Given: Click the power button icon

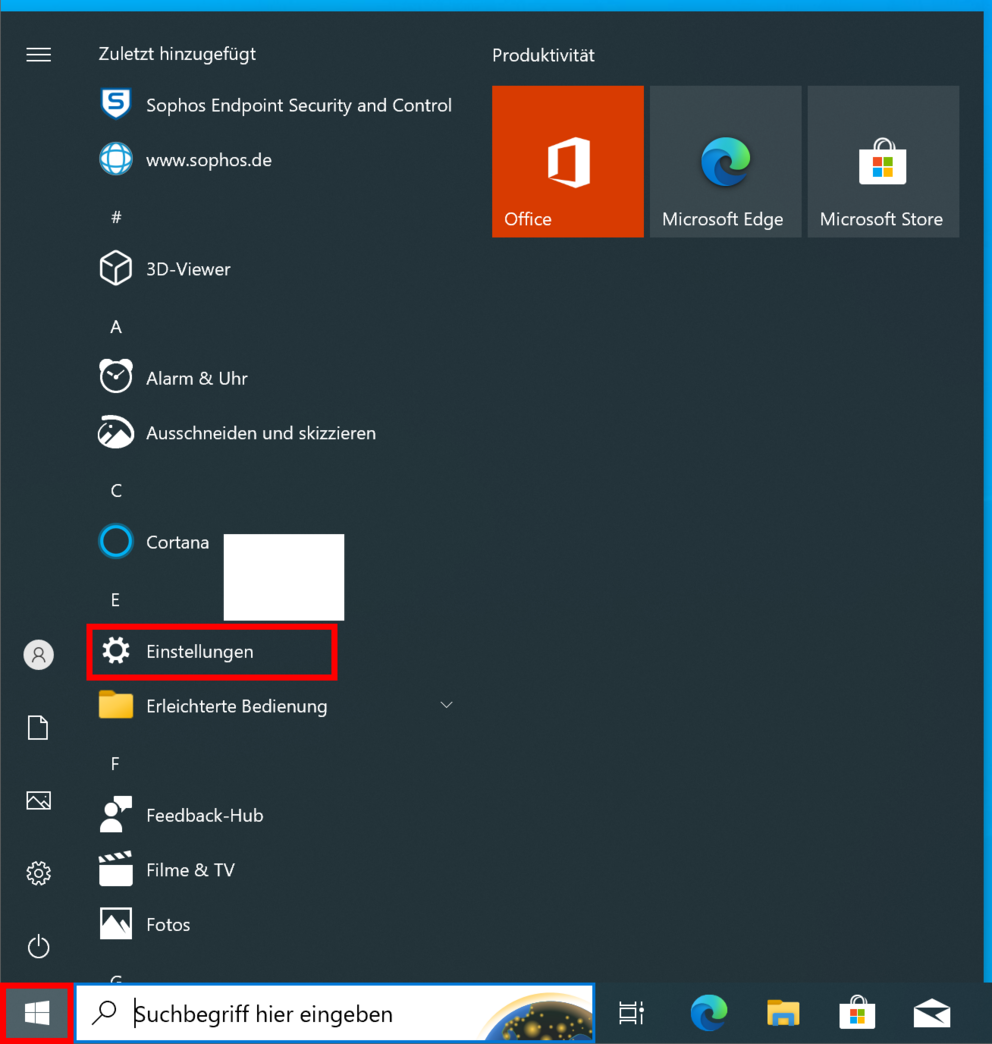Looking at the screenshot, I should 39,946.
